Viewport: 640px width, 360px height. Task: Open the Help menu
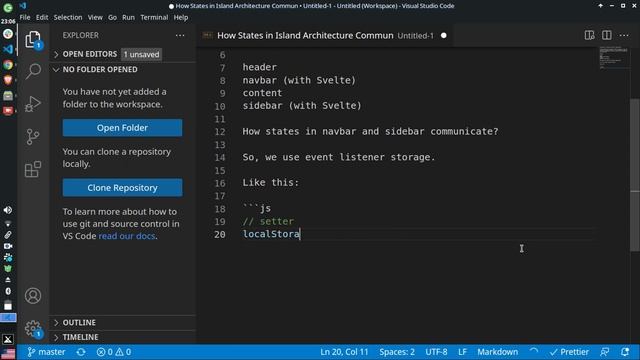[180, 18]
